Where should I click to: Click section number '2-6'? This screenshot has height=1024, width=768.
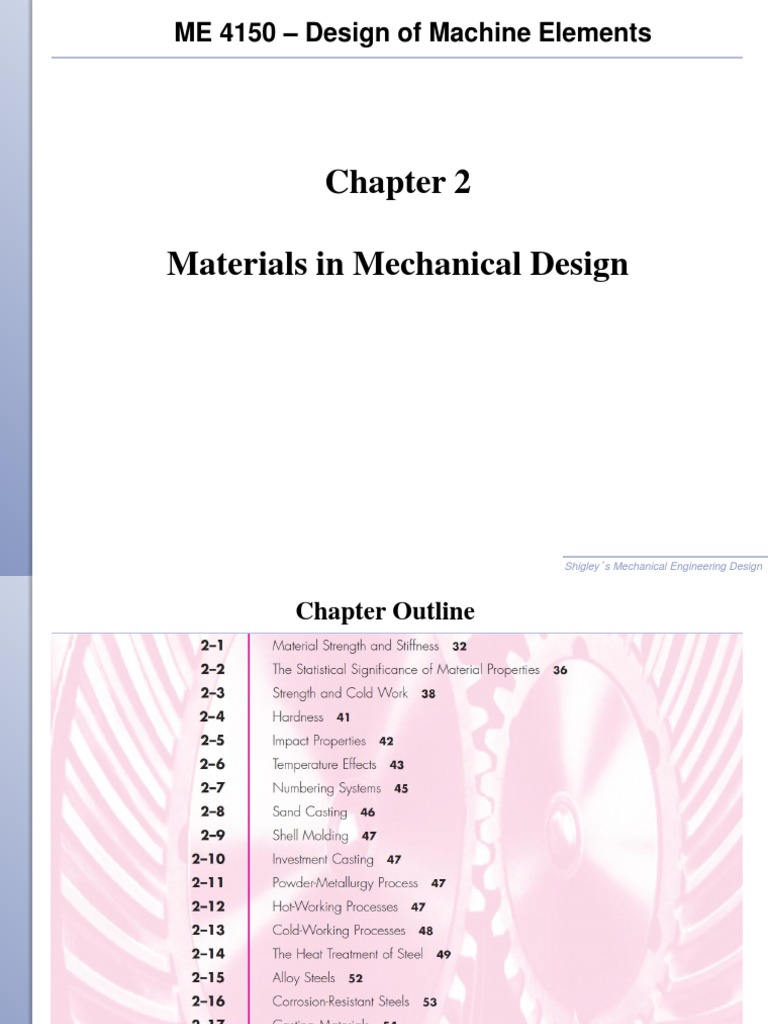point(212,763)
